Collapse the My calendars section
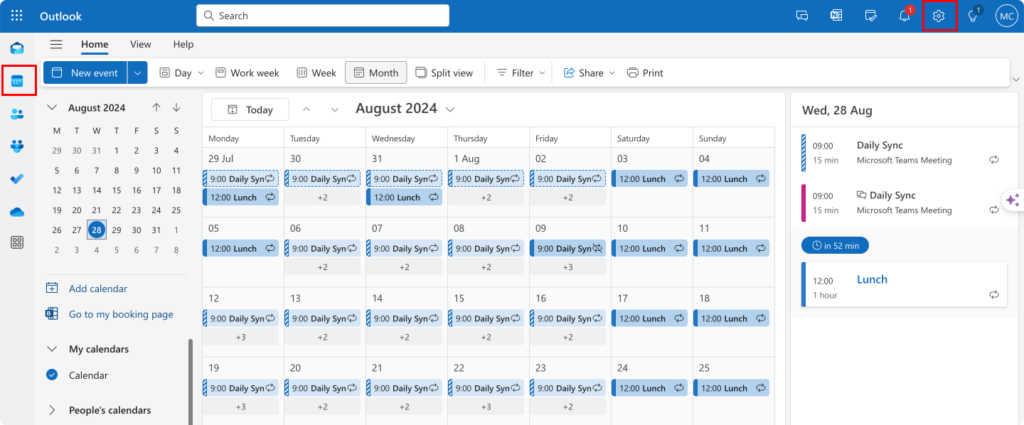Viewport: 1024px width, 425px height. (x=52, y=349)
